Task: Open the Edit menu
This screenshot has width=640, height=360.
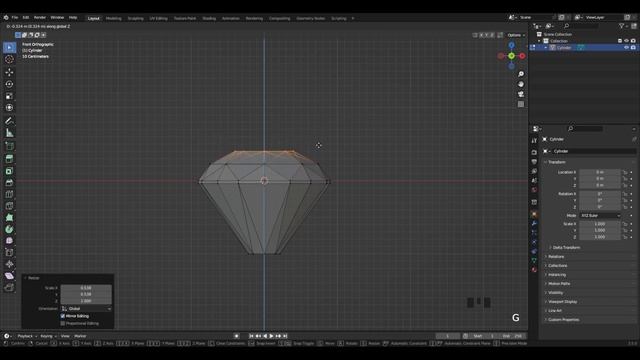Action: [x=26, y=18]
